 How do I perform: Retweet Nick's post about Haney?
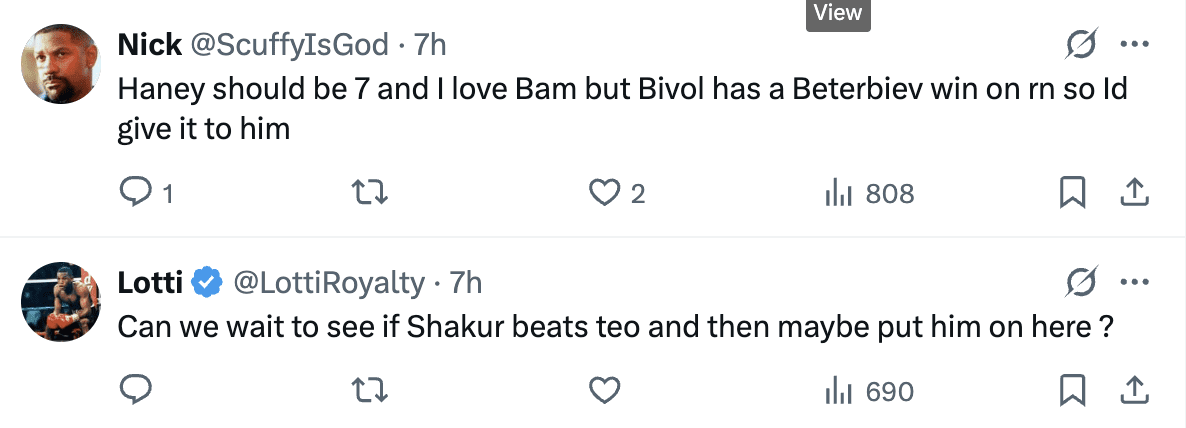[370, 193]
